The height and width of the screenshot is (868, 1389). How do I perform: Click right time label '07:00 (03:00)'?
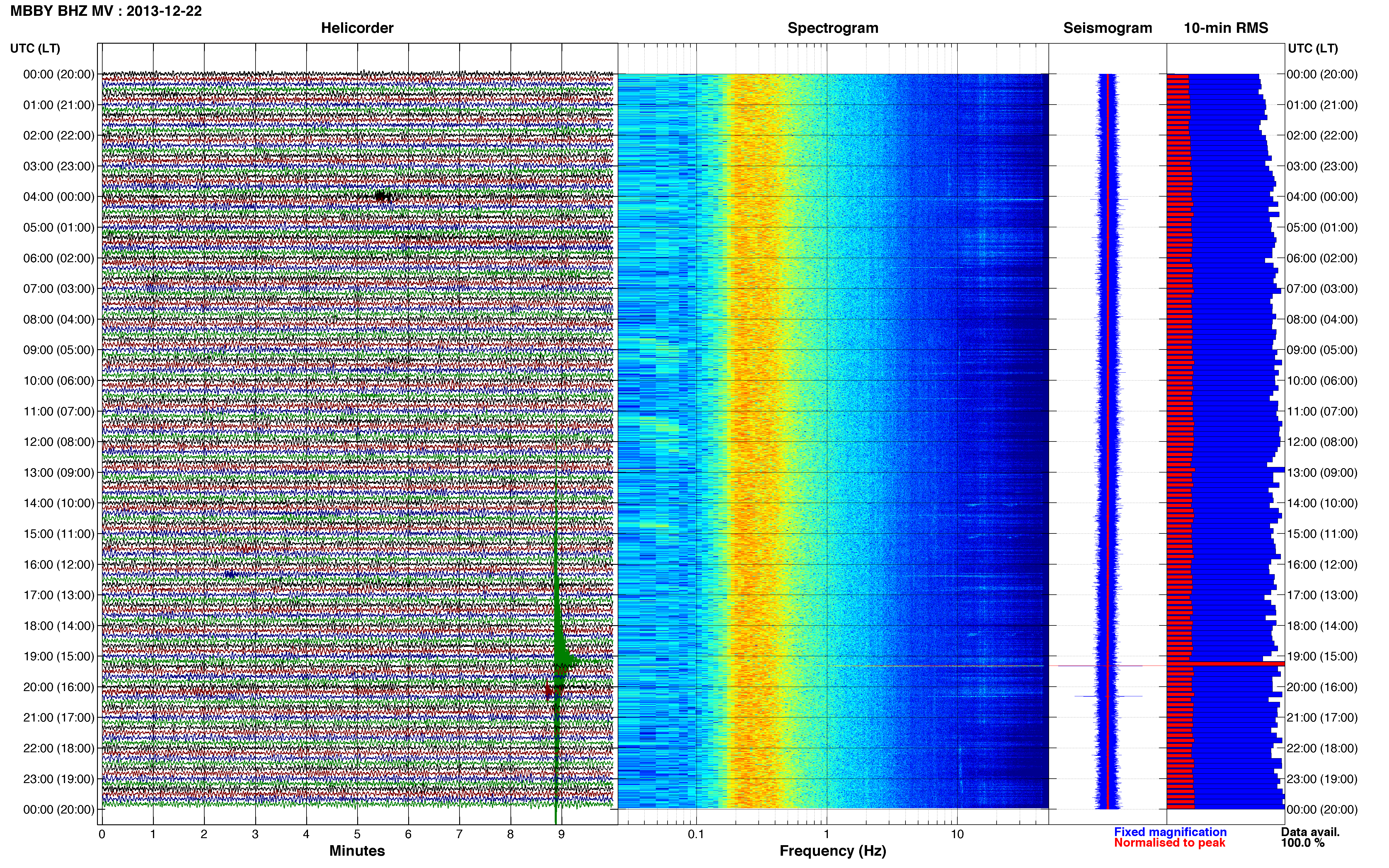tap(1322, 289)
